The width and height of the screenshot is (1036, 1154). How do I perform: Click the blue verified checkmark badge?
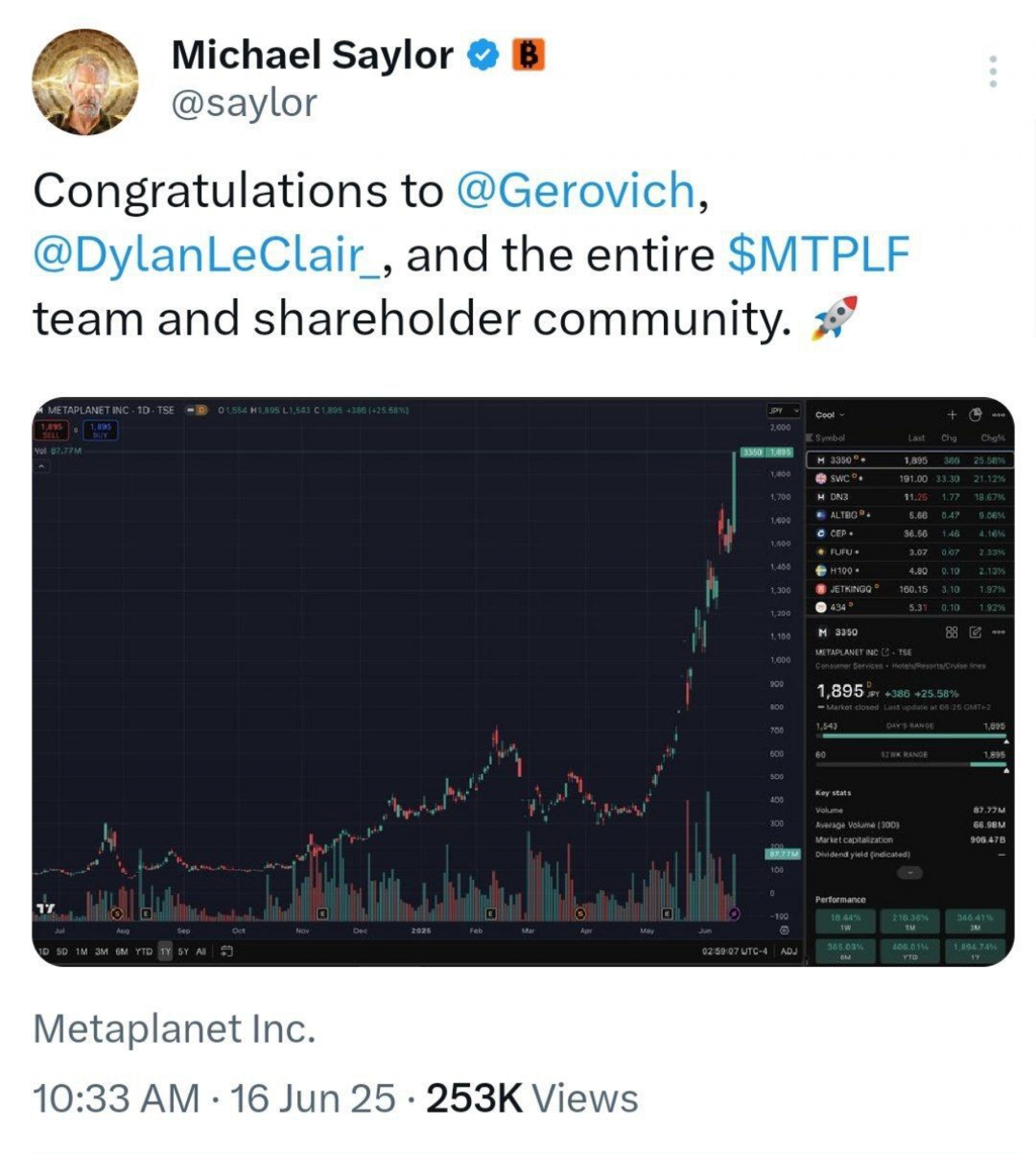tap(483, 55)
